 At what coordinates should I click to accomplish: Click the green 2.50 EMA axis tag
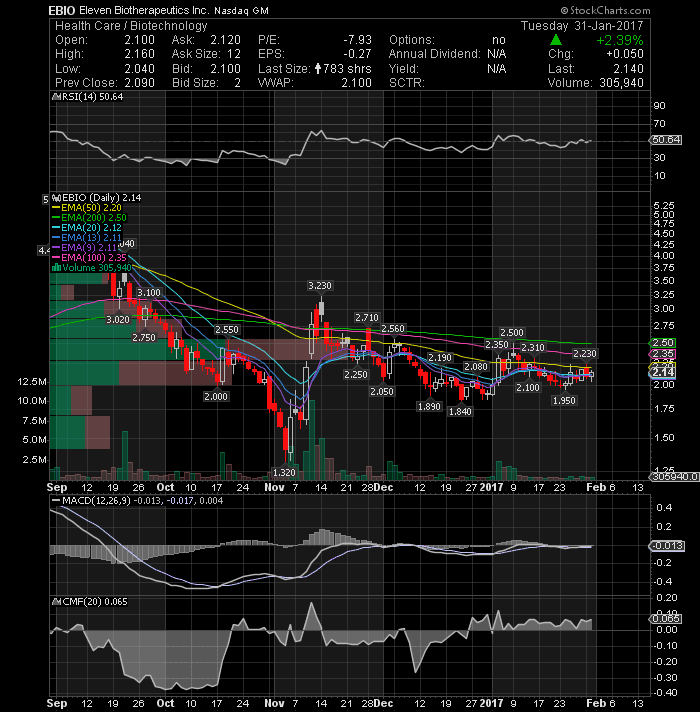(x=663, y=343)
